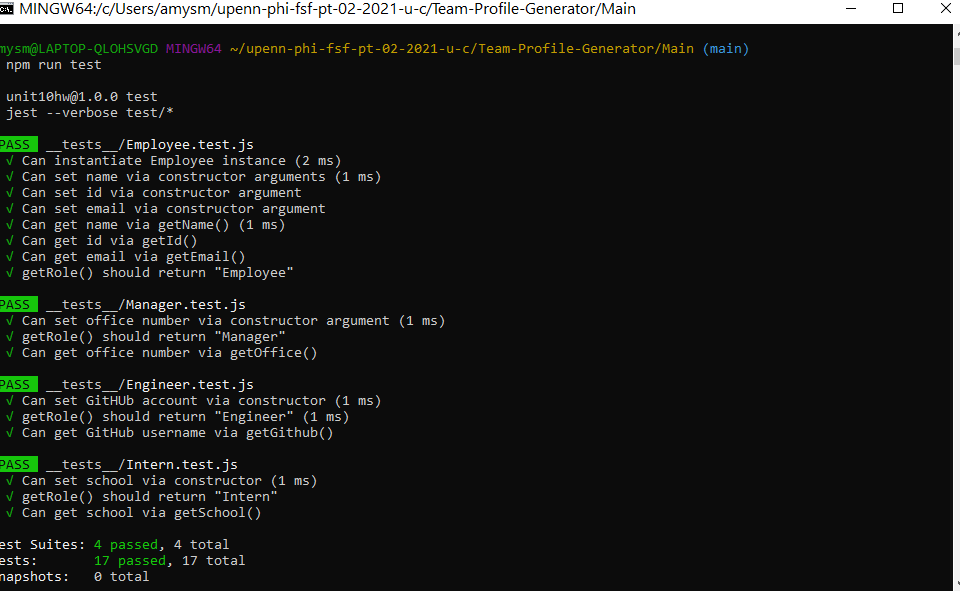
Task: Click the PASS badge beside Intern.test.js
Action: coord(17,463)
